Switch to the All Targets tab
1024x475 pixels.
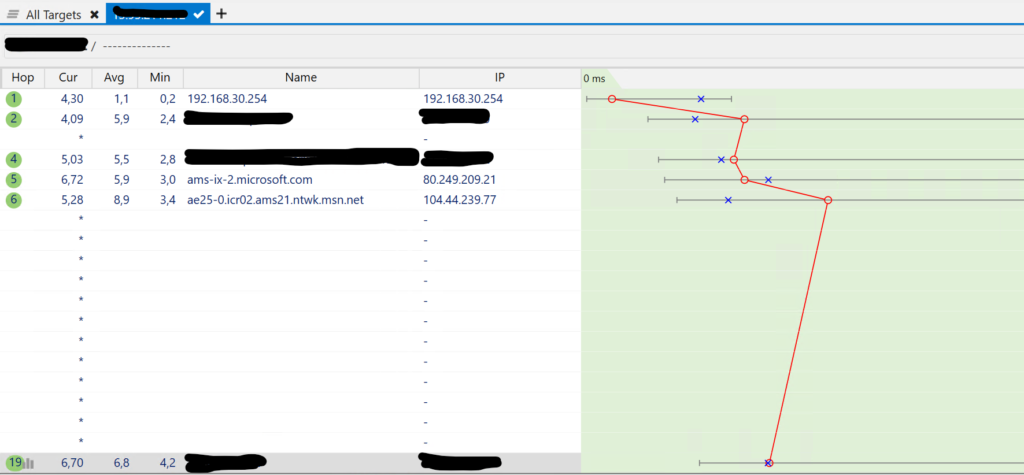pos(53,15)
